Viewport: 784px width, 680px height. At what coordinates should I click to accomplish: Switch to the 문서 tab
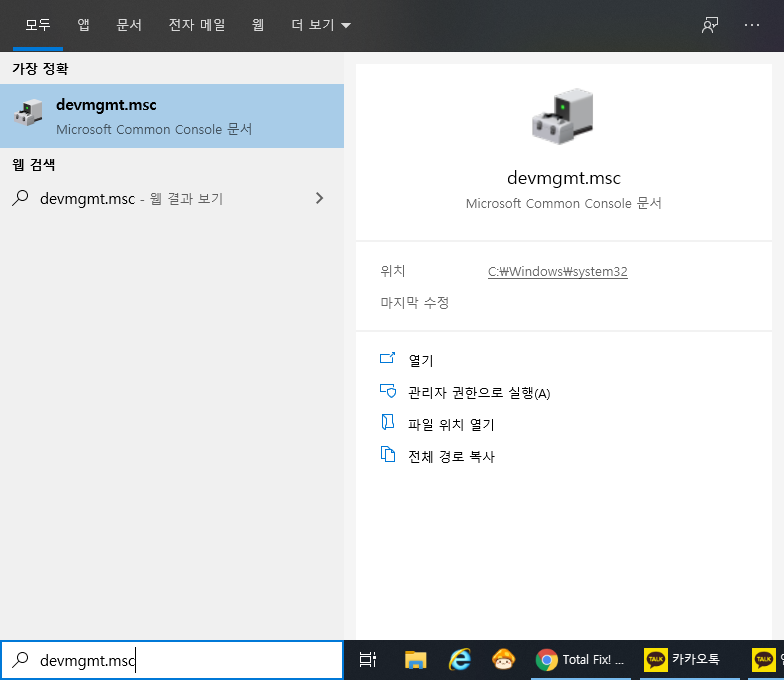129,24
